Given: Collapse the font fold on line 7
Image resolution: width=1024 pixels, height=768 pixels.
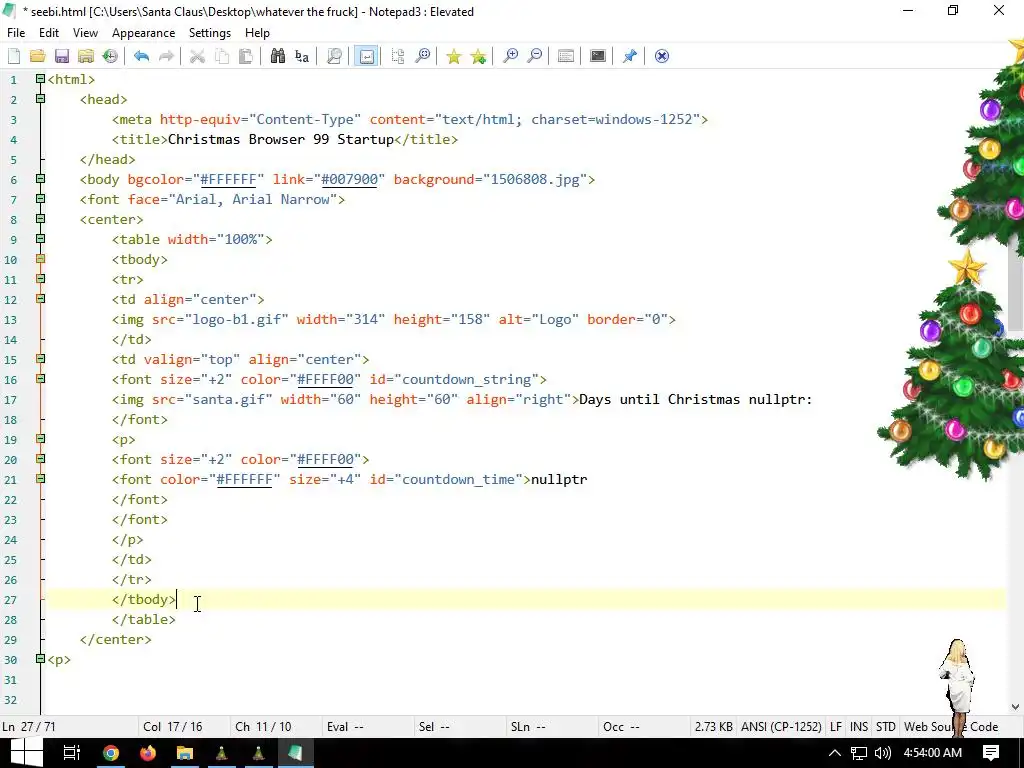Looking at the screenshot, I should (x=40, y=199).
